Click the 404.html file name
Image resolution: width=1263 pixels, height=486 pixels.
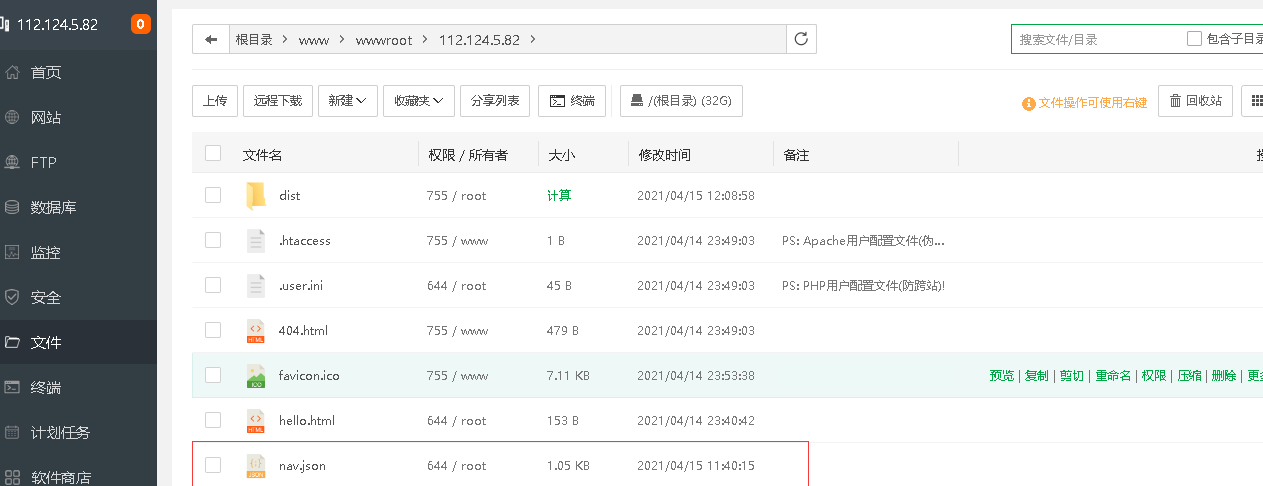click(303, 331)
